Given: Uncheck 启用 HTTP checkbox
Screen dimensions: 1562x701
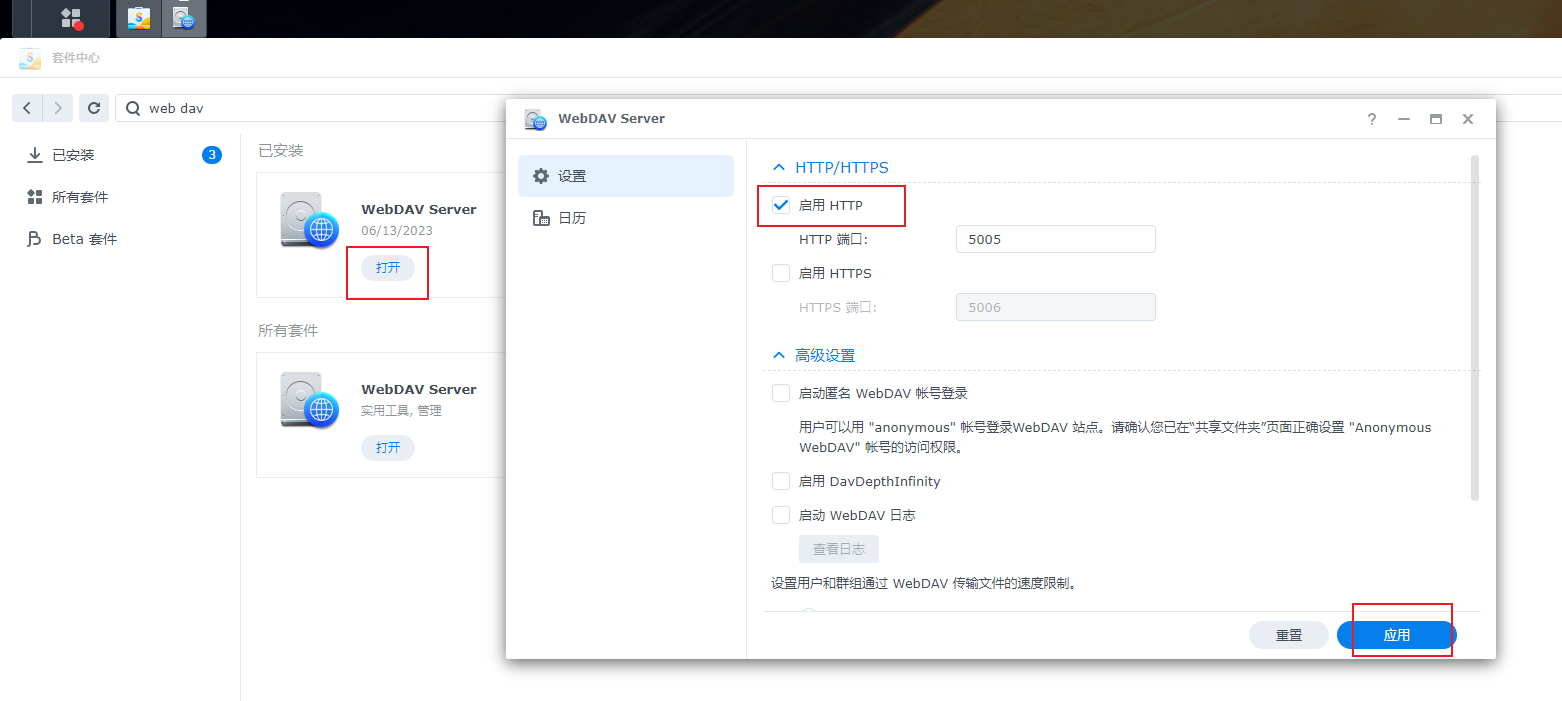Looking at the screenshot, I should pyautogui.click(x=781, y=205).
